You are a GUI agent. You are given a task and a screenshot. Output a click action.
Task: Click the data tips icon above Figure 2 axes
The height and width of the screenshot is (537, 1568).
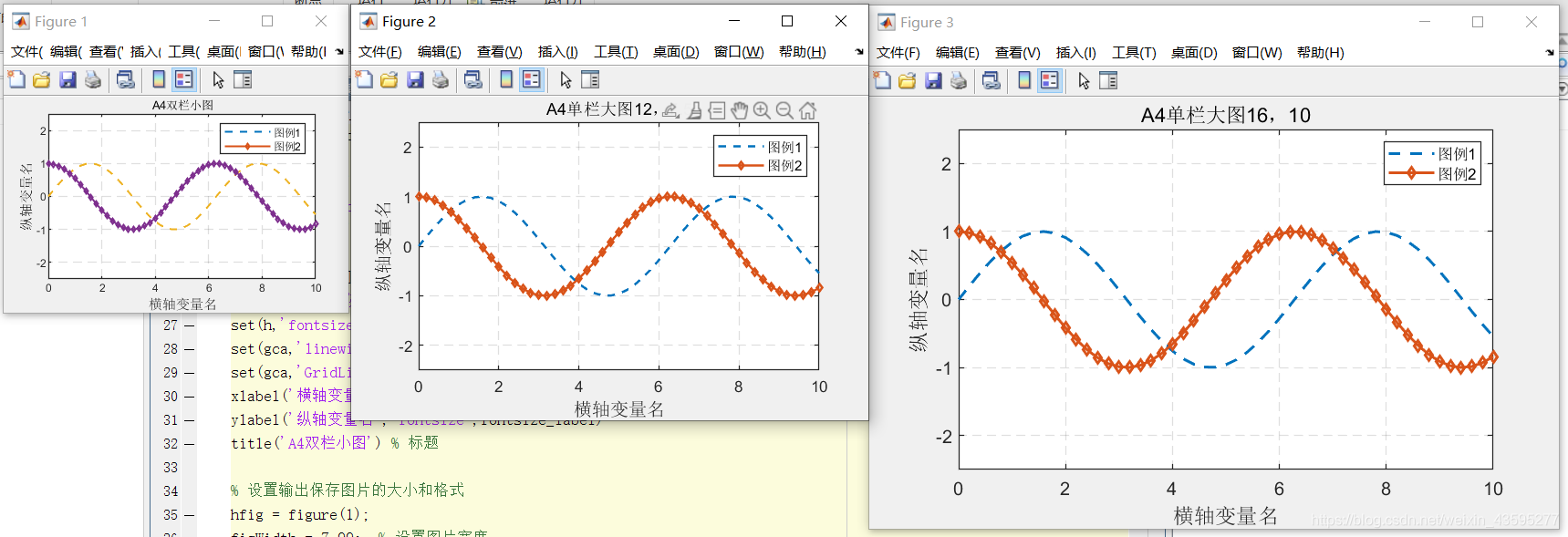click(x=717, y=110)
